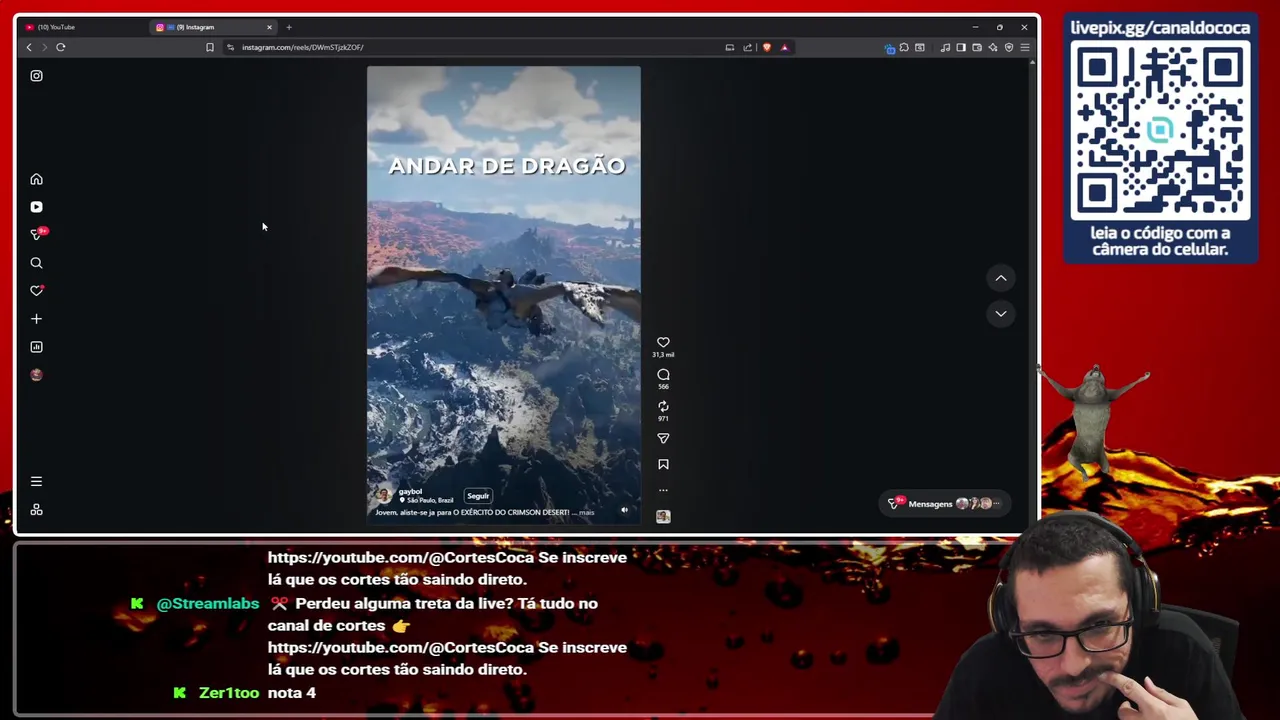Open the Reels section in the sidebar
Screen dimensions: 1280x720
tap(36, 207)
